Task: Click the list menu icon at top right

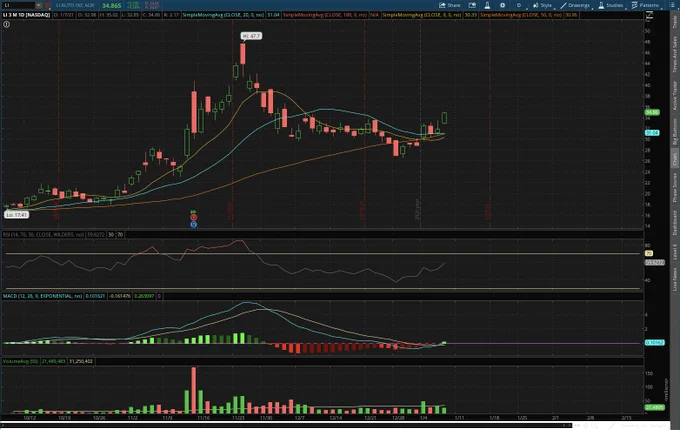Action: click(x=673, y=5)
